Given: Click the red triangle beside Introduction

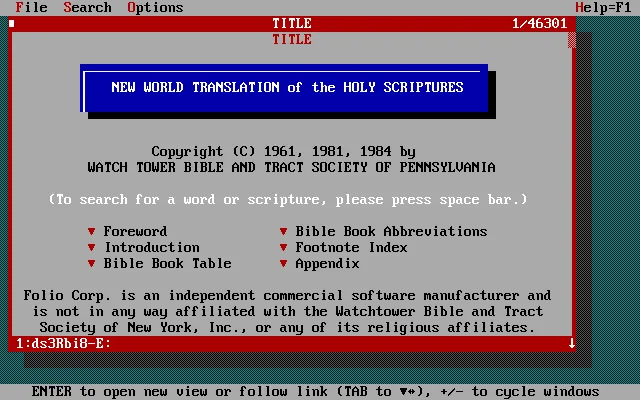Looking at the screenshot, I should (x=91, y=247).
